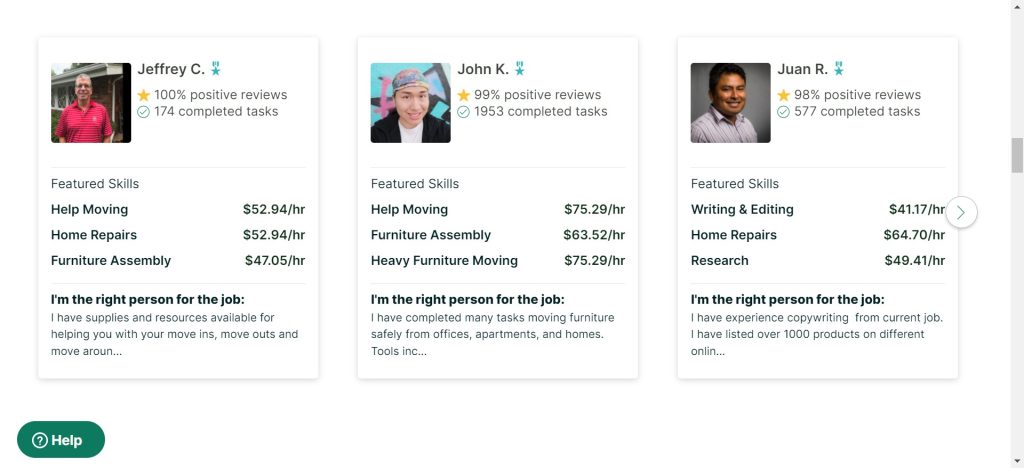The height and width of the screenshot is (468, 1024).
Task: Open John K.'s profile photo
Action: pos(411,103)
